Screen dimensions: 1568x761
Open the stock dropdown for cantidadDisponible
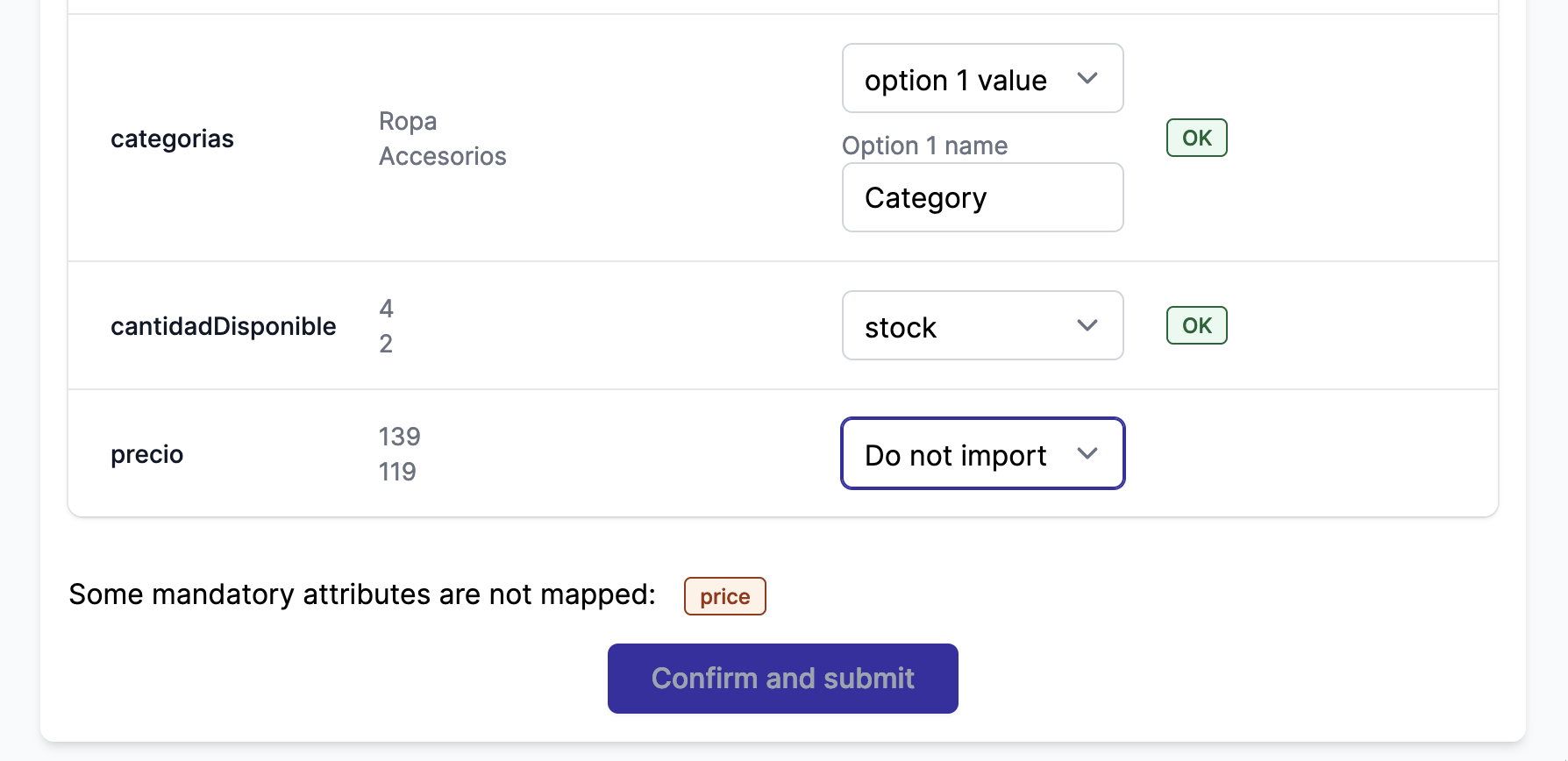(982, 325)
